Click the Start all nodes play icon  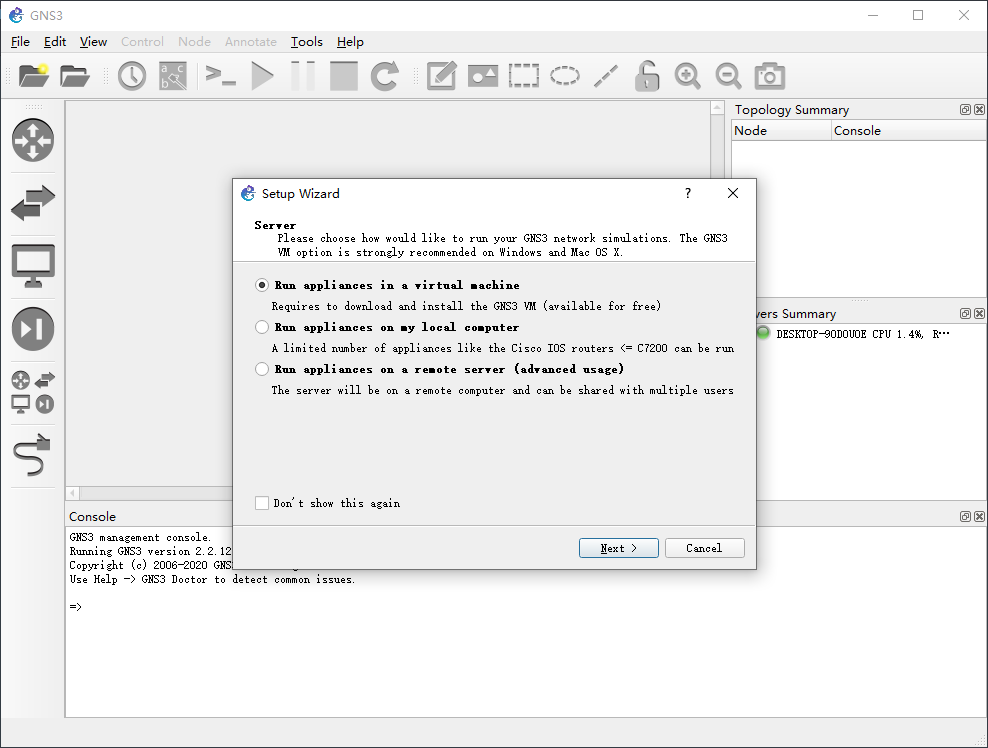(262, 76)
